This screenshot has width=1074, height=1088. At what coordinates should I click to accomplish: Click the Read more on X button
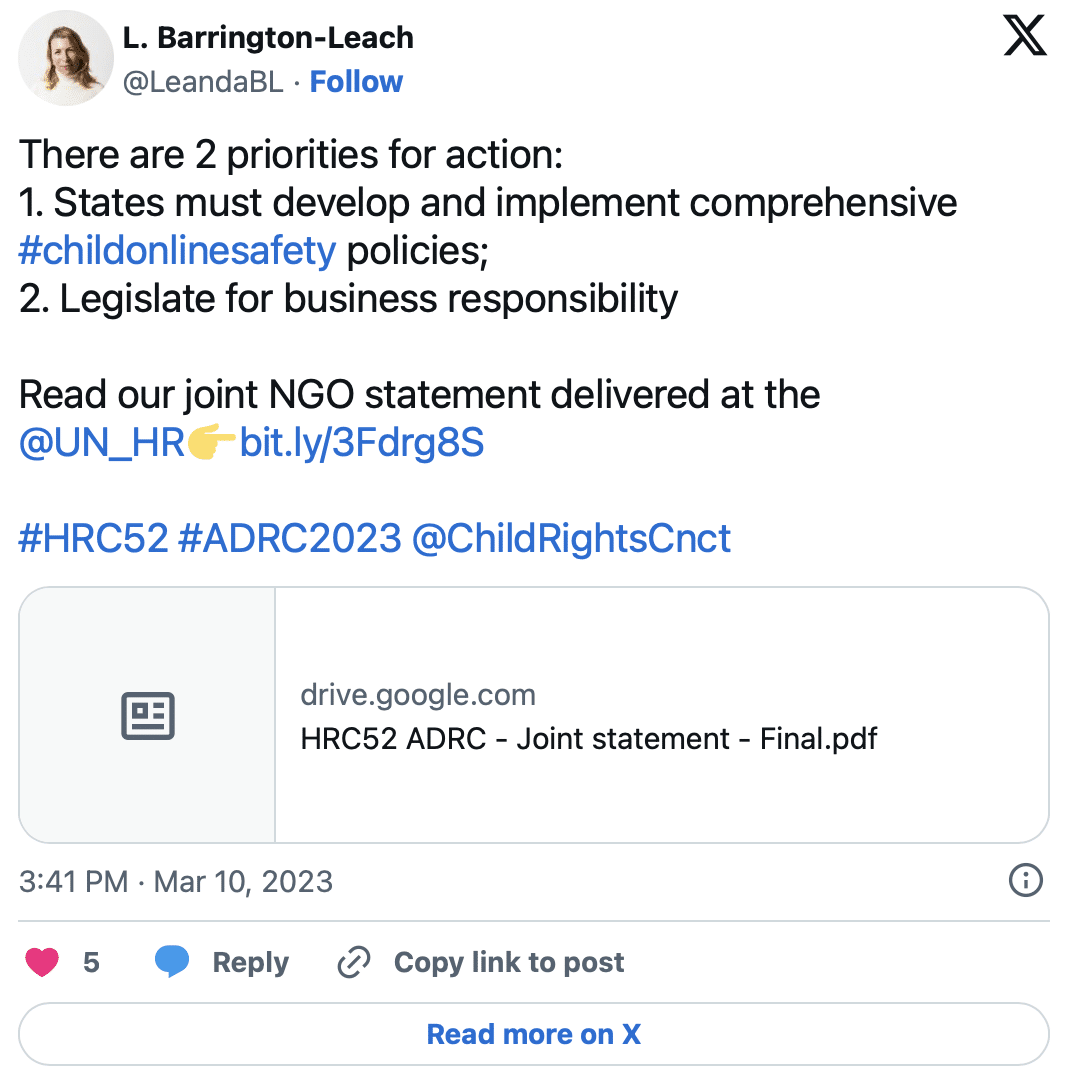click(x=534, y=1034)
